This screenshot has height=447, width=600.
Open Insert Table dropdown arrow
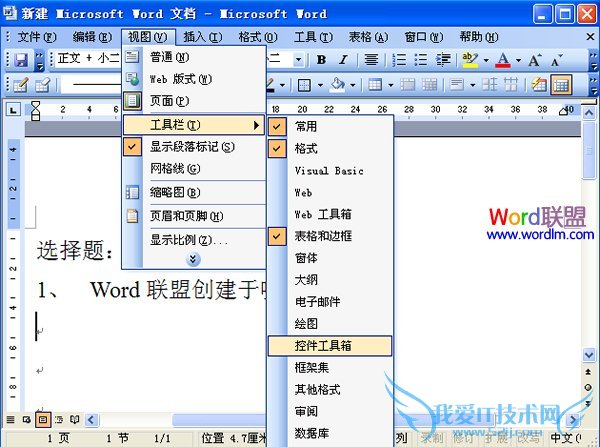[391, 85]
